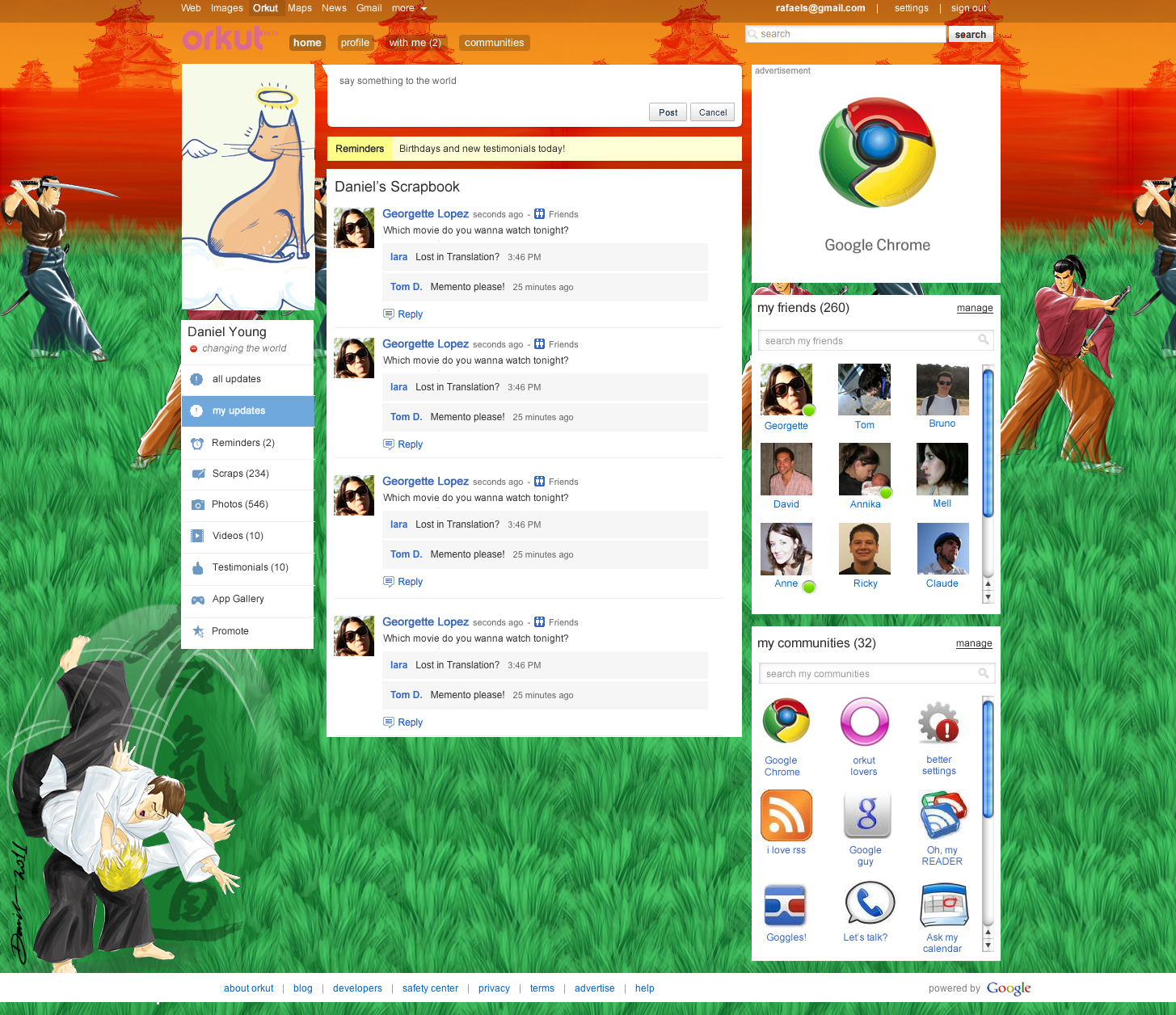Open Images from the top bar
The image size is (1176, 1015).
226,8
